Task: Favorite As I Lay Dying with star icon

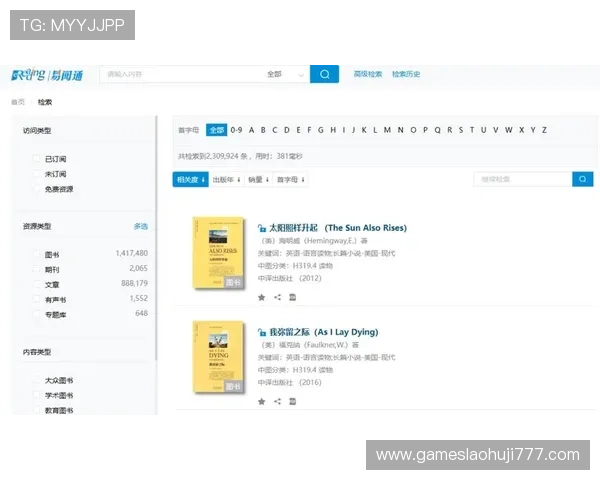Action: pyautogui.click(x=262, y=402)
